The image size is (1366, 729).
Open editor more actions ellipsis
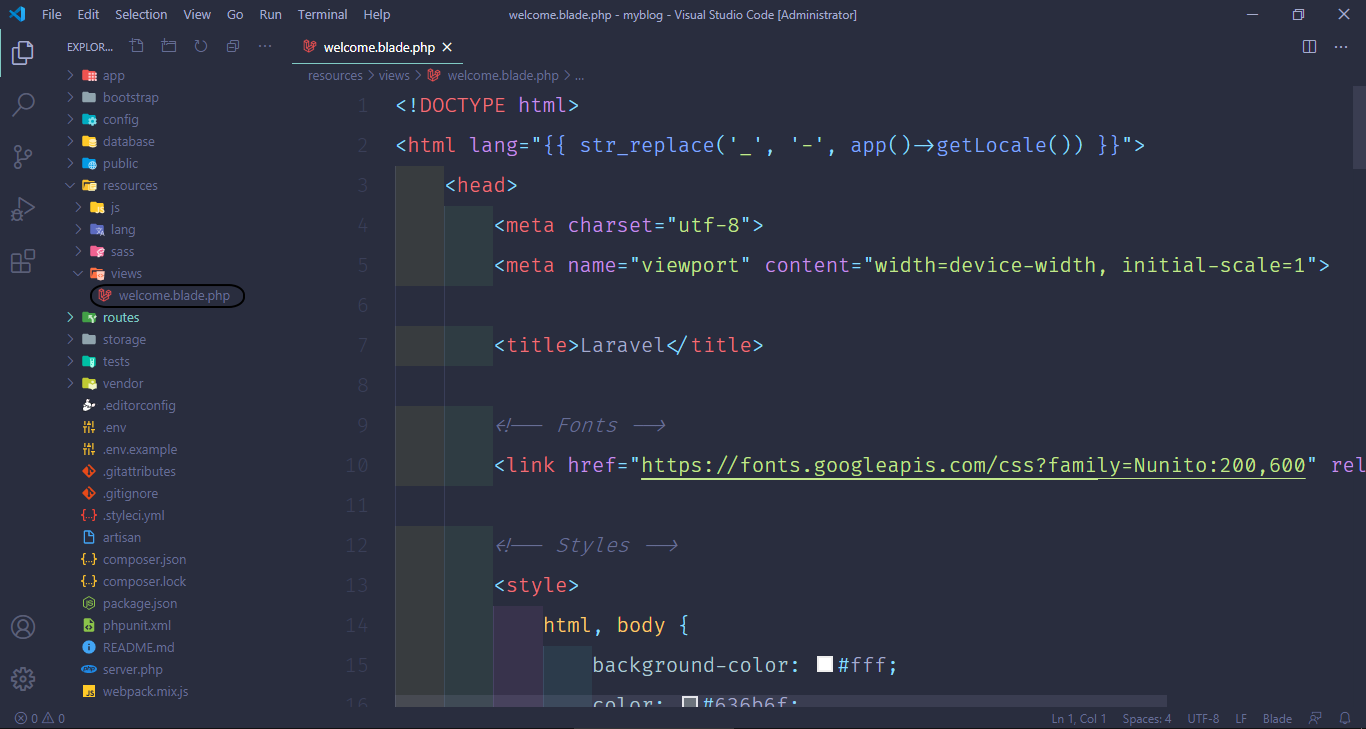[1341, 46]
